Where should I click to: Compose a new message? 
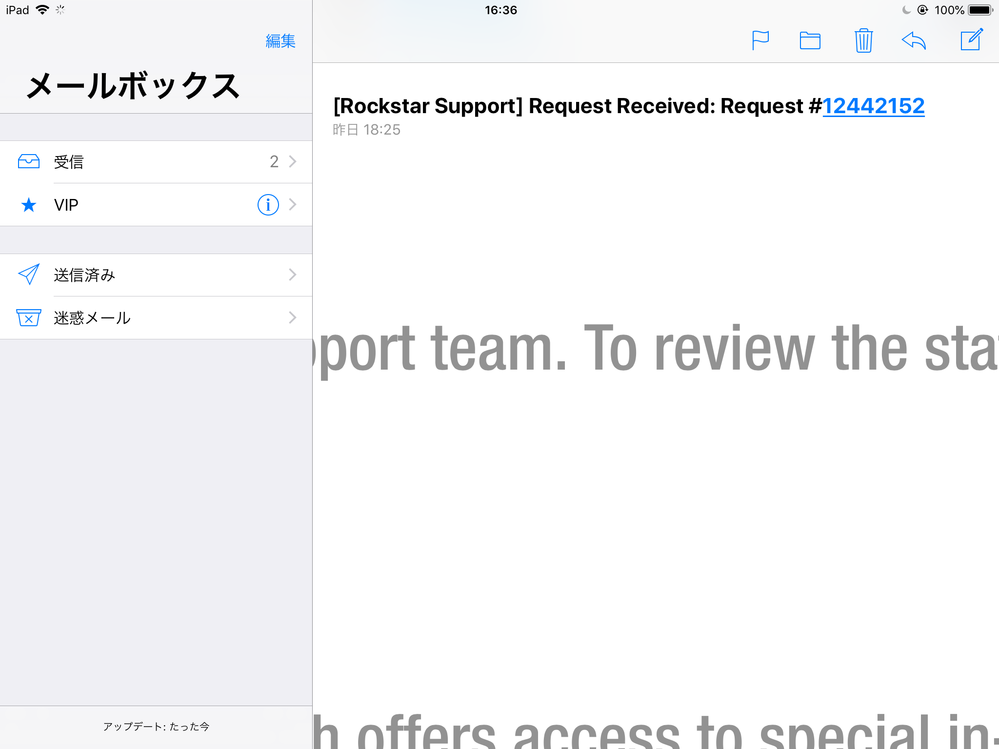click(971, 40)
